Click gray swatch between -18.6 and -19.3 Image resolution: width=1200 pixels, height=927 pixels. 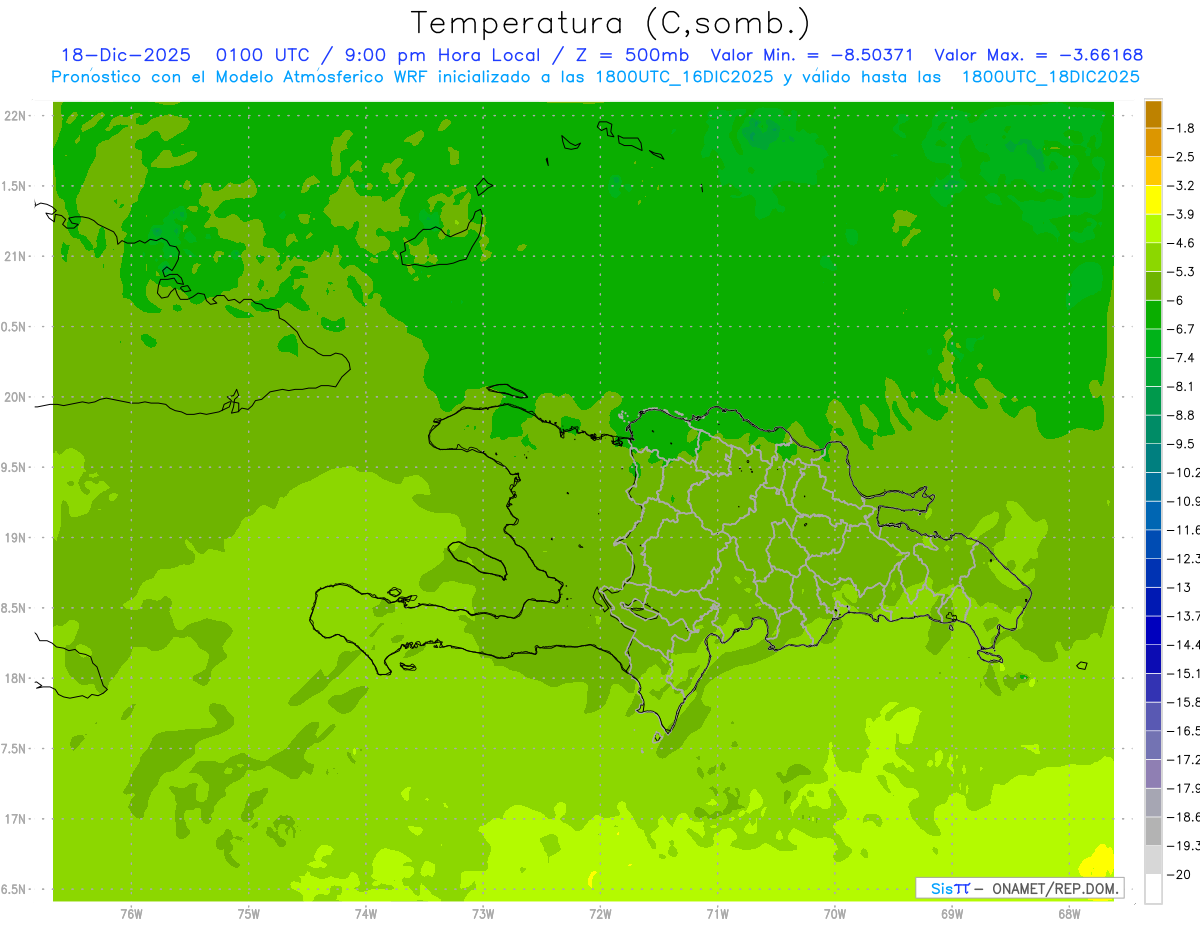[x=1153, y=831]
